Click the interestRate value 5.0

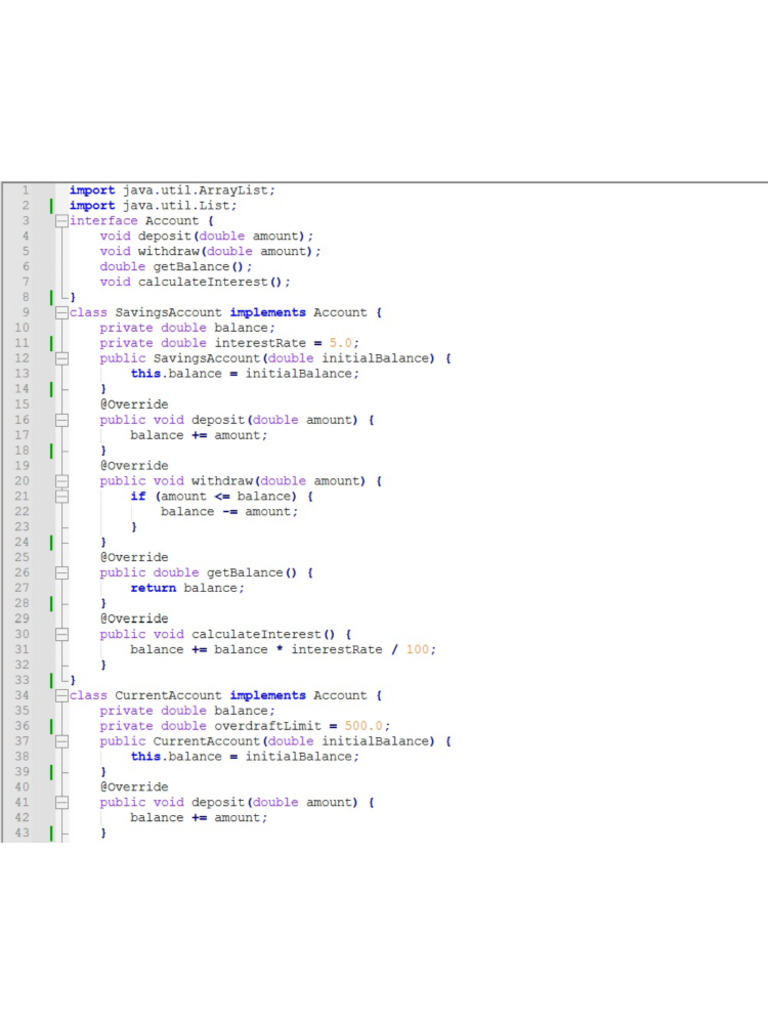(340, 343)
